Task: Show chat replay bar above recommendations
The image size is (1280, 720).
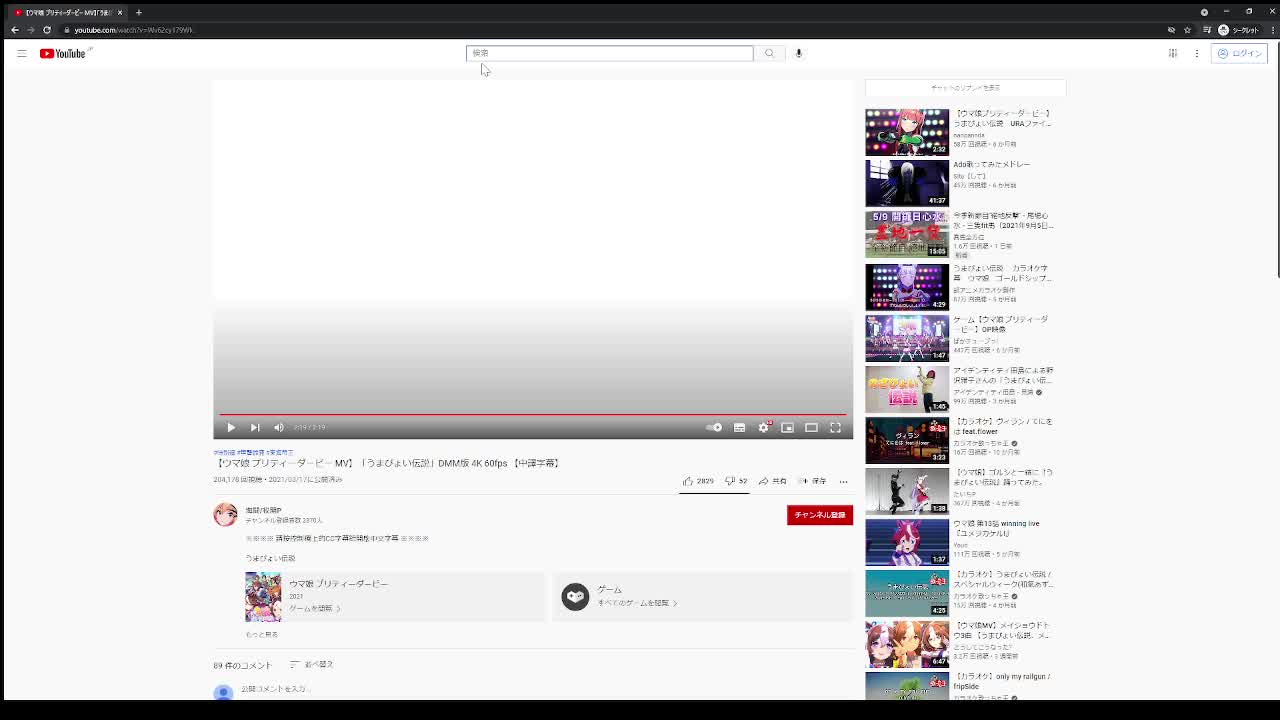Action: (965, 88)
